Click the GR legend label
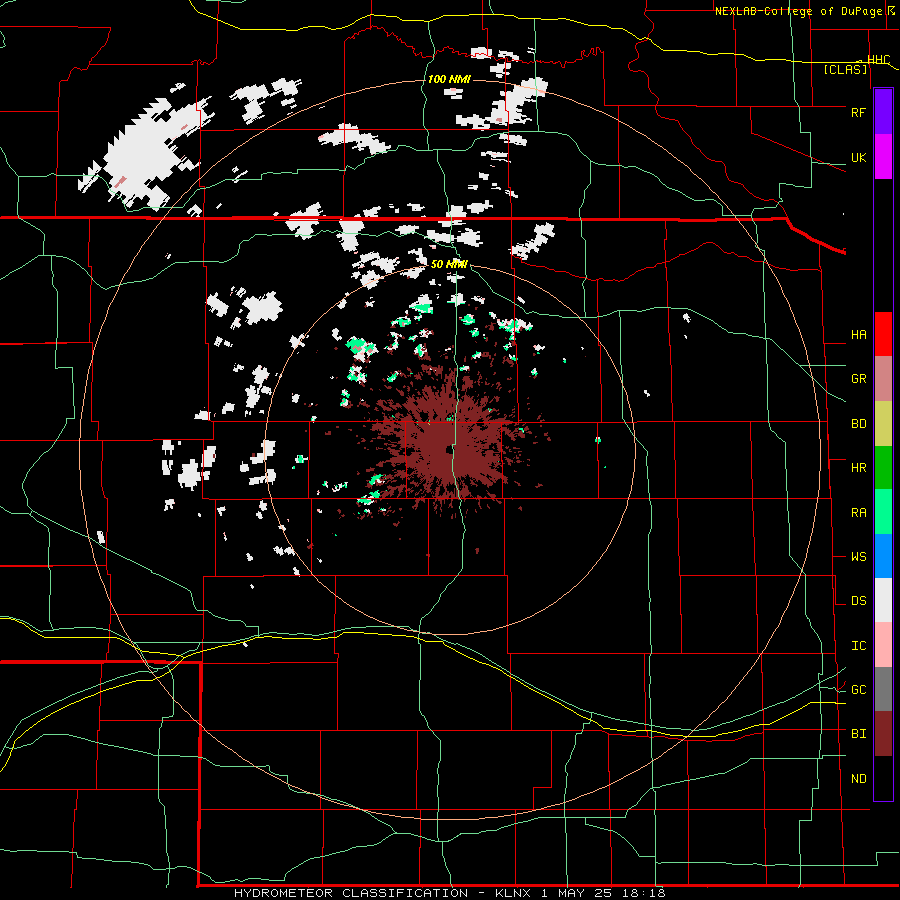This screenshot has width=900, height=900. (x=858, y=379)
